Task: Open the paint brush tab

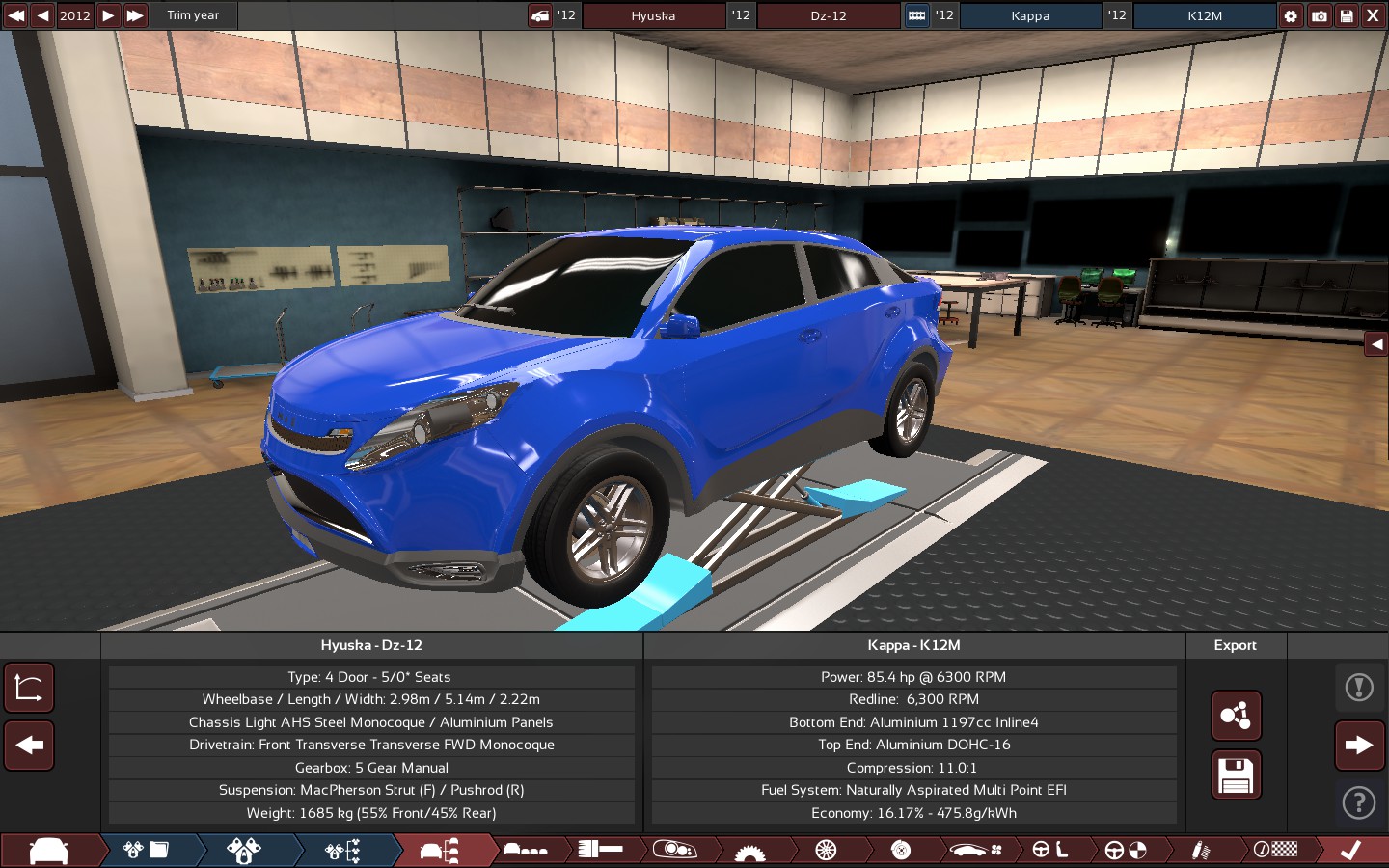Action: pos(601,851)
